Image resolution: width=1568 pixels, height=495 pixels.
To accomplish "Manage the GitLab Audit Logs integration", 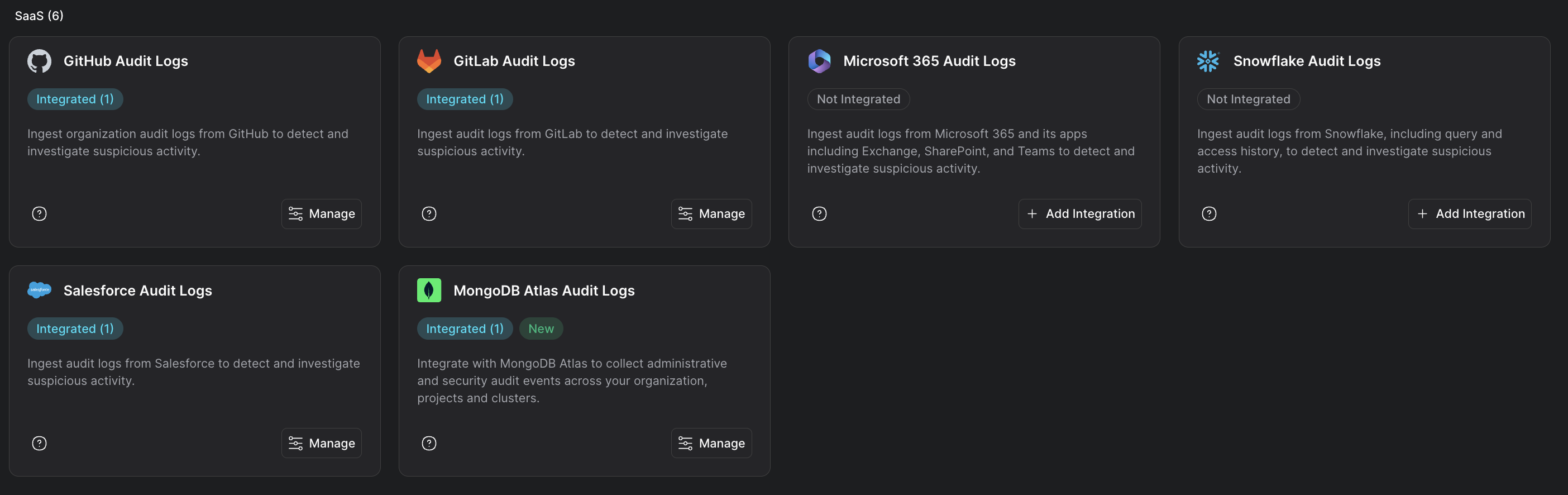I will click(711, 214).
